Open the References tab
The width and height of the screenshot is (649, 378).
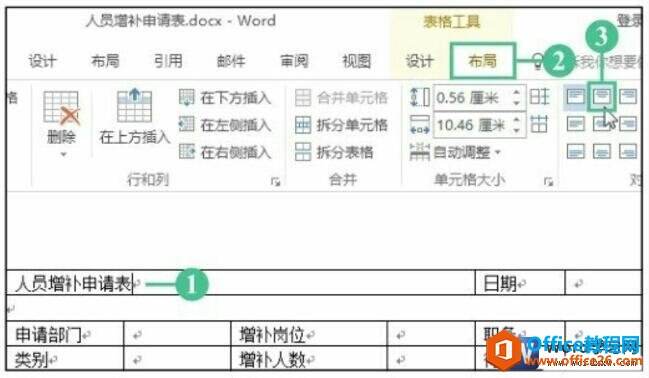168,61
